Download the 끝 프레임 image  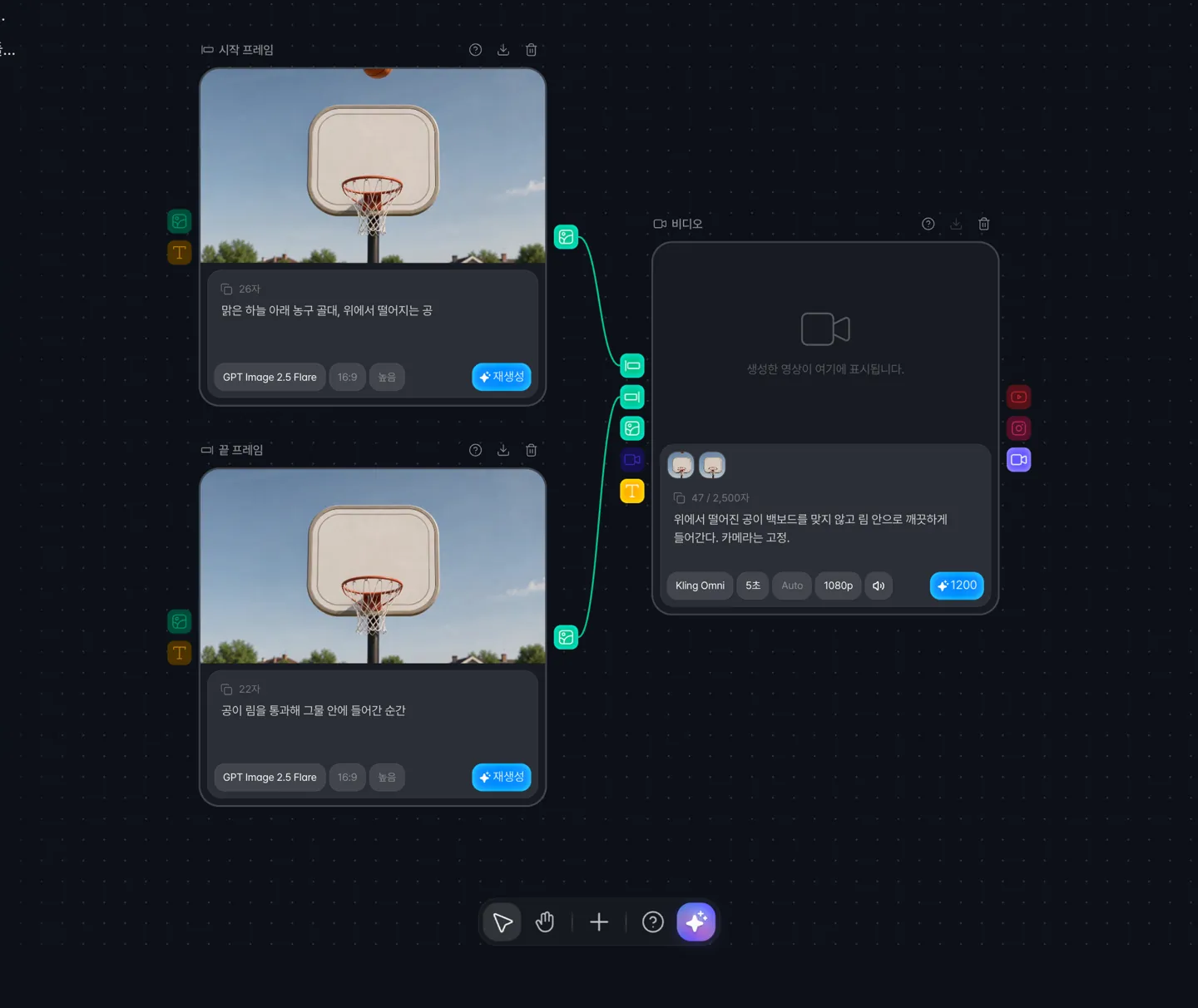503,450
